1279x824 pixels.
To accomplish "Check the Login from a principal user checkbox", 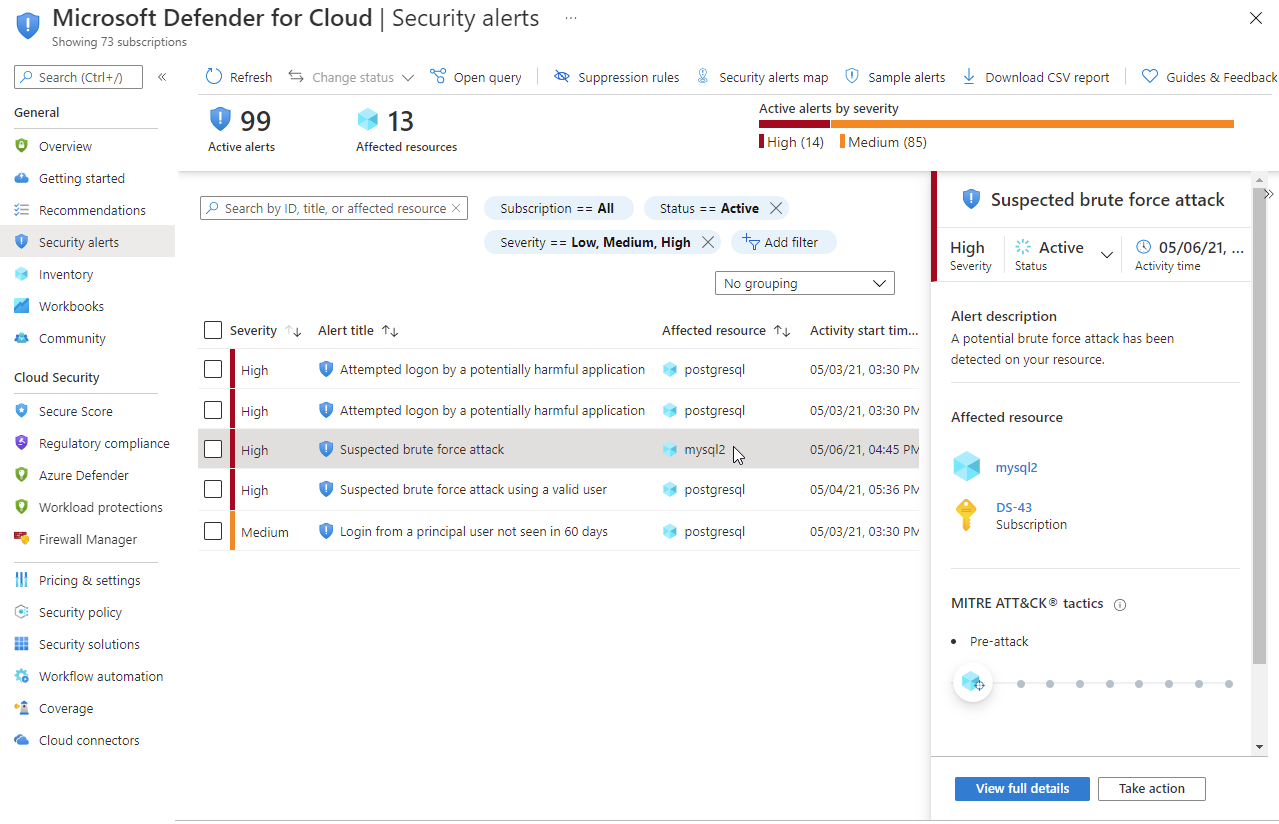I will click(x=213, y=531).
